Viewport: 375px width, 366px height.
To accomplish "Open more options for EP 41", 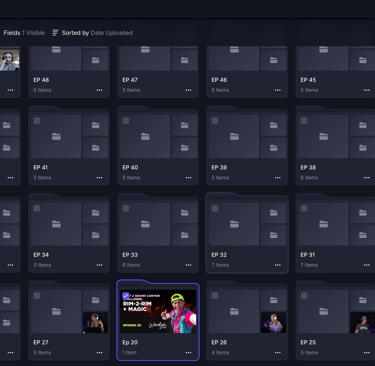I will [x=99, y=178].
